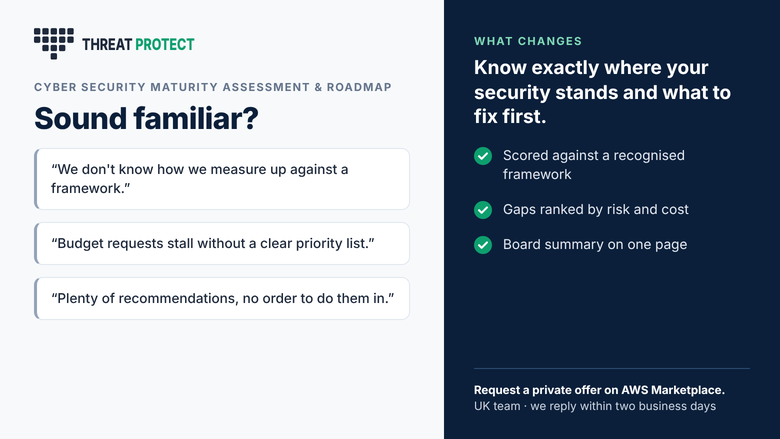Select the 'We don't know how we measure up' quote card
Image resolution: width=780 pixels, height=439 pixels.
pos(222,179)
